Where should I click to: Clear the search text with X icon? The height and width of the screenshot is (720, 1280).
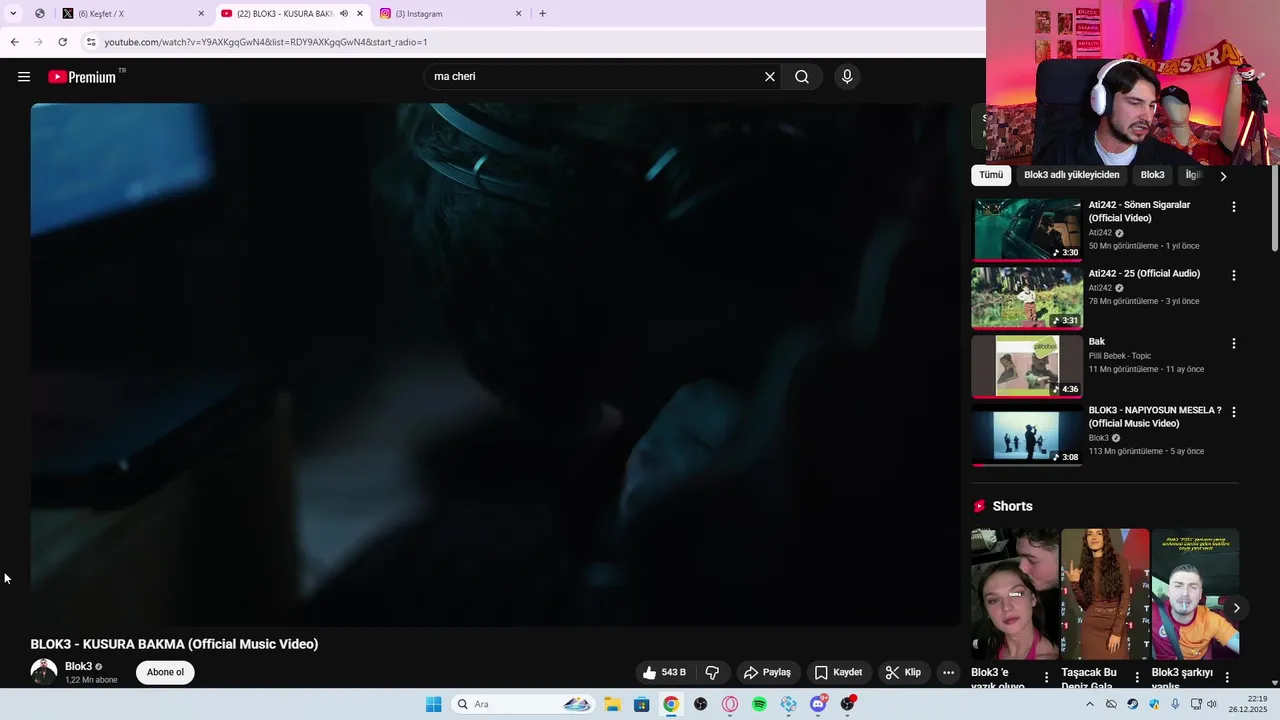tap(770, 77)
